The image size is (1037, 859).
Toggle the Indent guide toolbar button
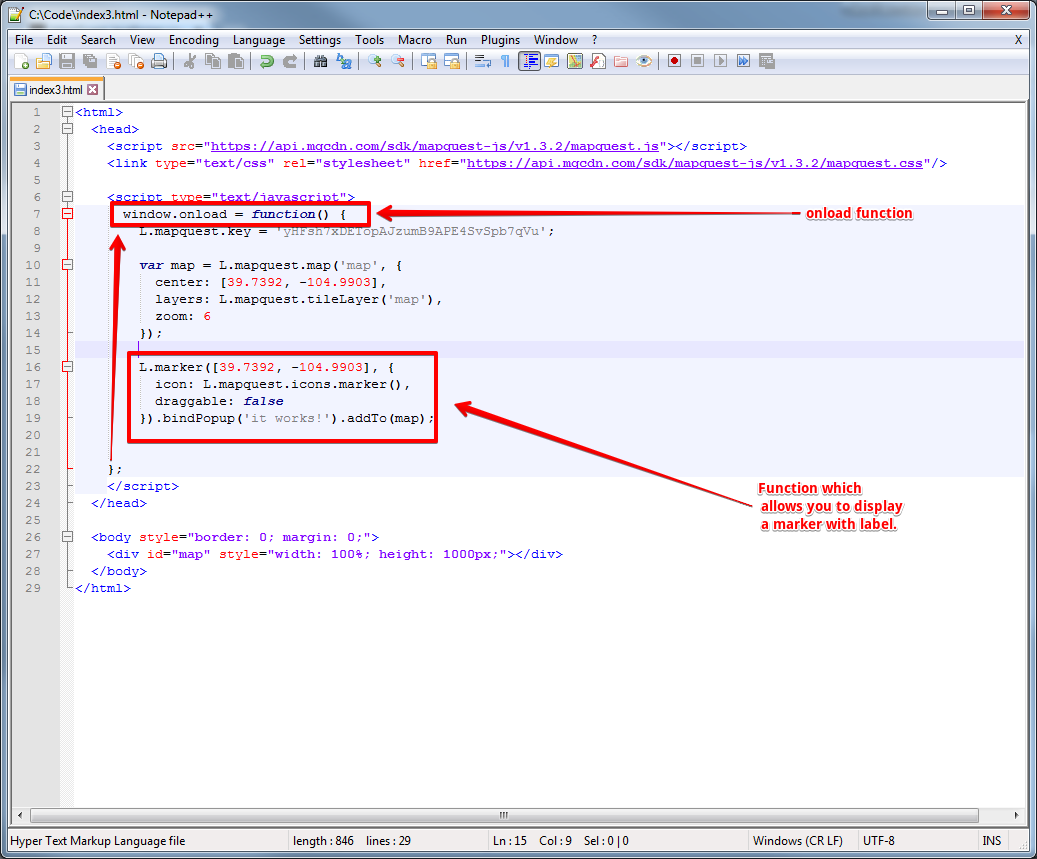point(529,61)
